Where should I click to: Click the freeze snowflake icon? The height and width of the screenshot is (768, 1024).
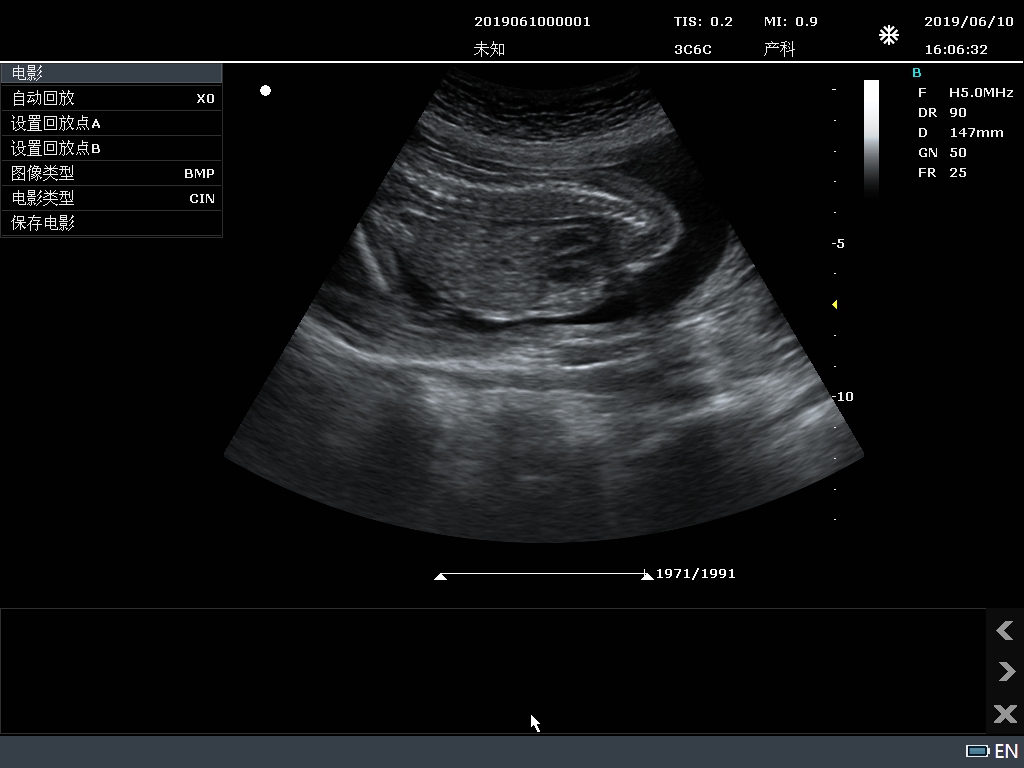pos(889,35)
